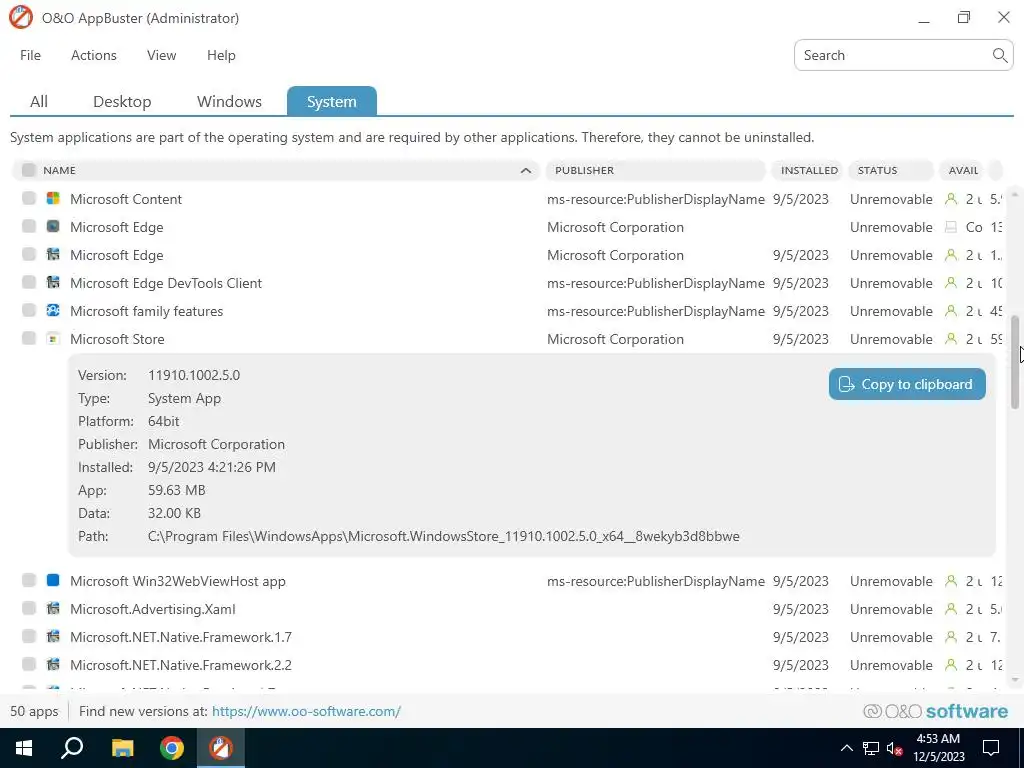Click the Microsoft Store app icon
1024x768 pixels.
coord(53,338)
